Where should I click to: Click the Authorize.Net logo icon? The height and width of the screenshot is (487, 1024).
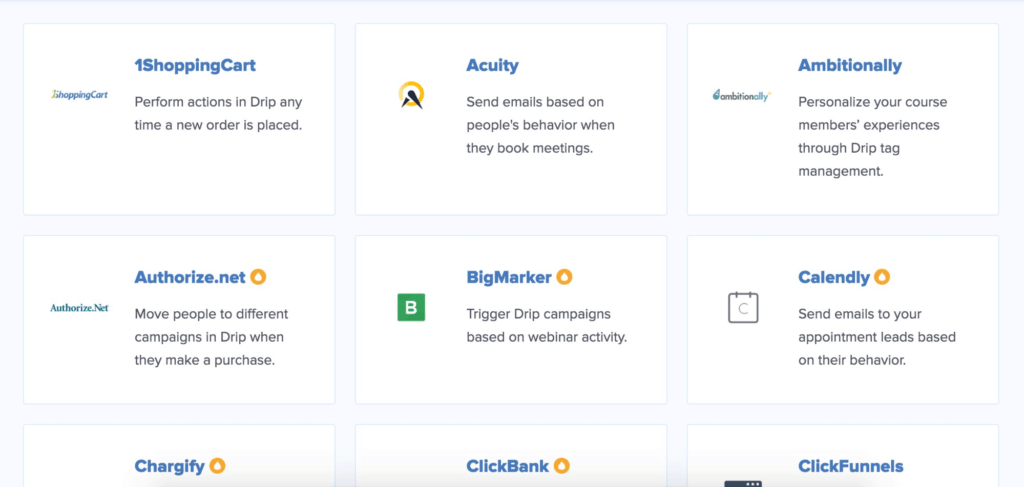pyautogui.click(x=79, y=307)
